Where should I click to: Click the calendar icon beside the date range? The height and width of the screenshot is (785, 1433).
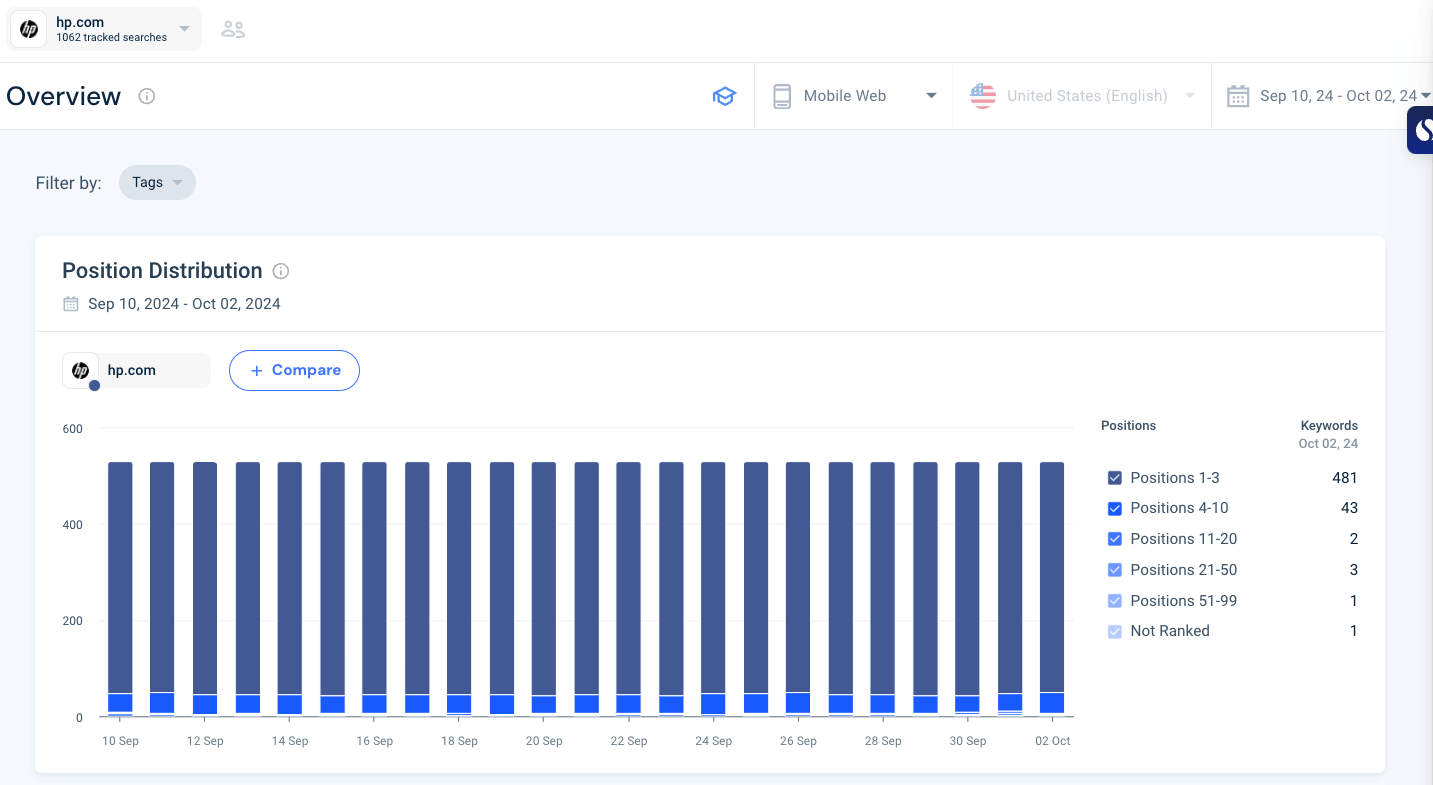tap(70, 303)
